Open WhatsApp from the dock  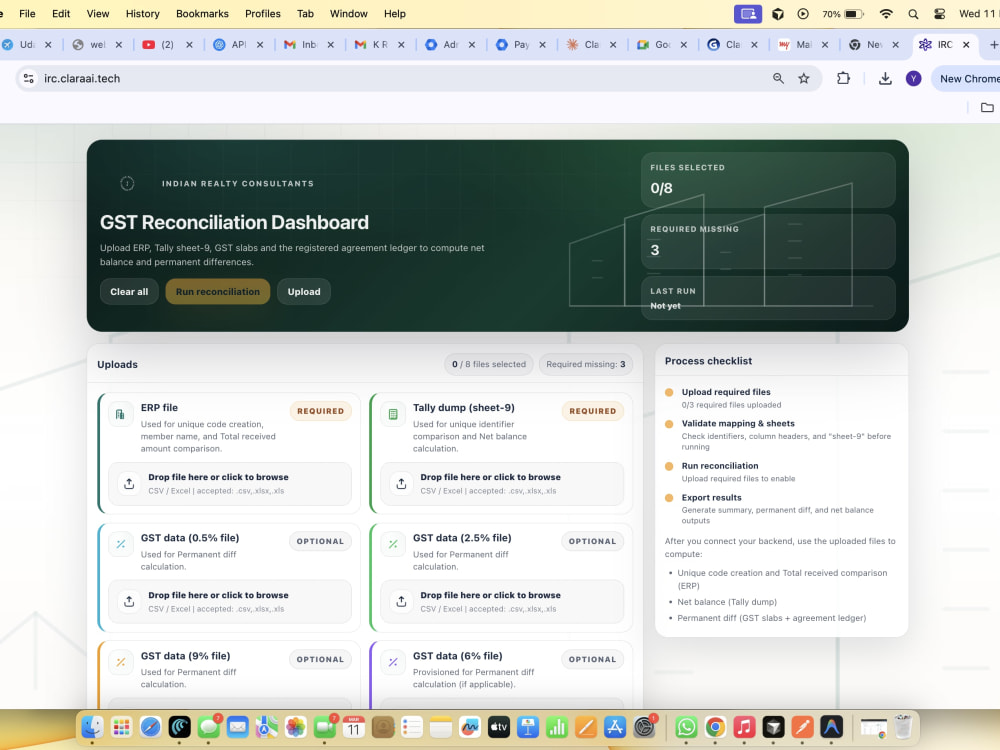(x=686, y=726)
